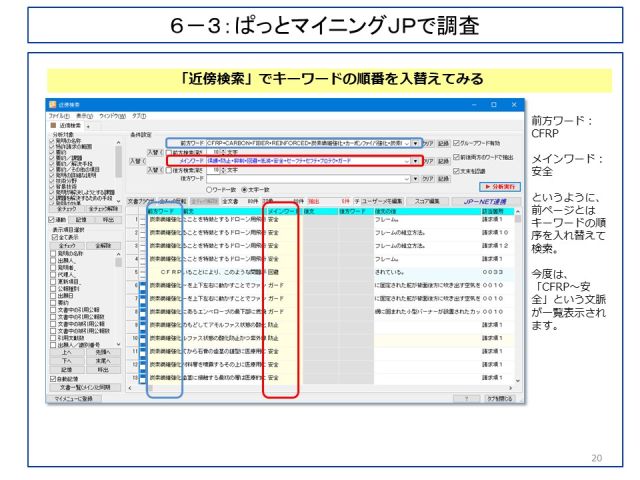The height and width of the screenshot is (480, 640).
Task: Click the 入替 swap button beside メインワード
Action: click(138, 161)
